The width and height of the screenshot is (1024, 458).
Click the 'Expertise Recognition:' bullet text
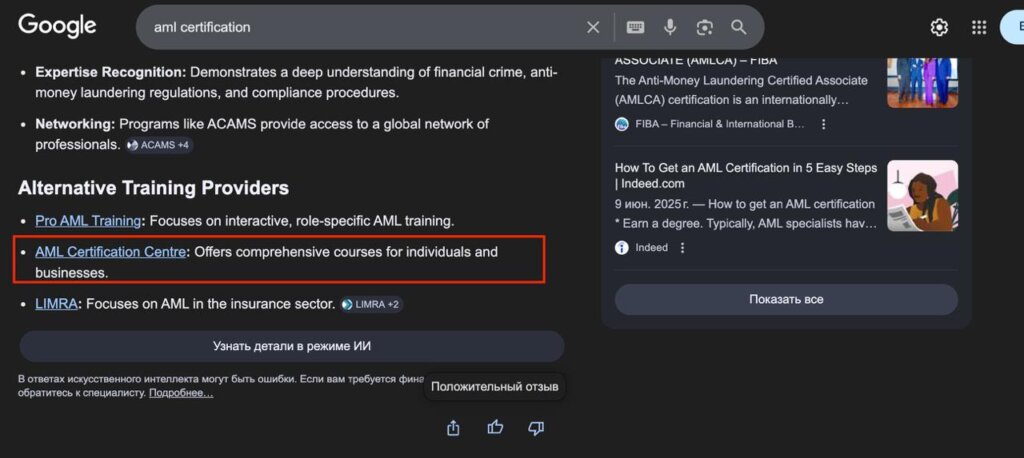111,72
